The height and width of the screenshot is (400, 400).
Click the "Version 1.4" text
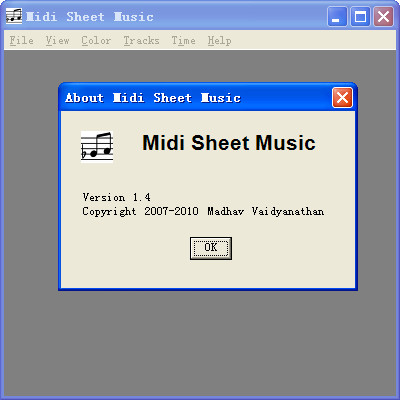[x=116, y=197]
